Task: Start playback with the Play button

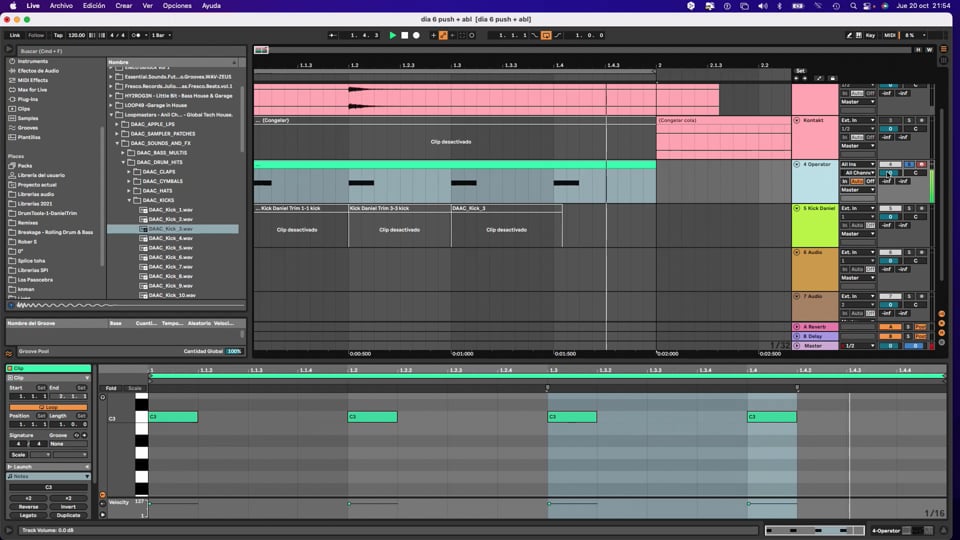Action: (392, 36)
